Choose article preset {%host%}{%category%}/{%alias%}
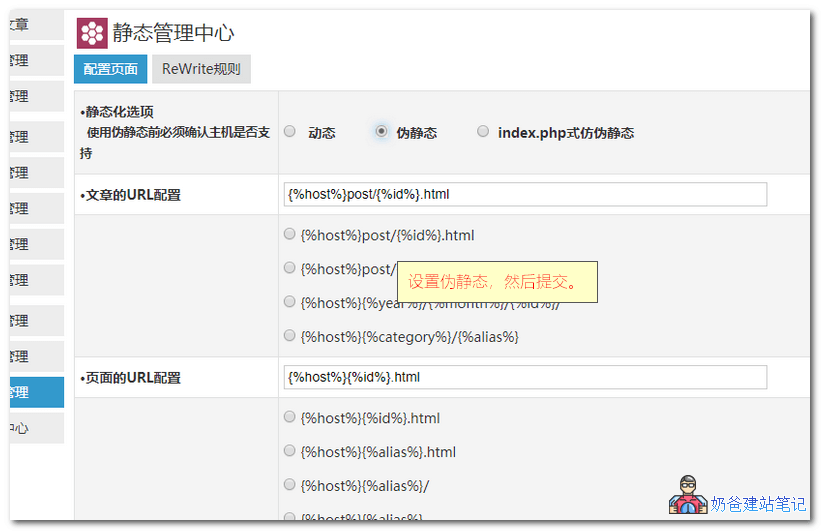821x531 pixels. click(290, 336)
